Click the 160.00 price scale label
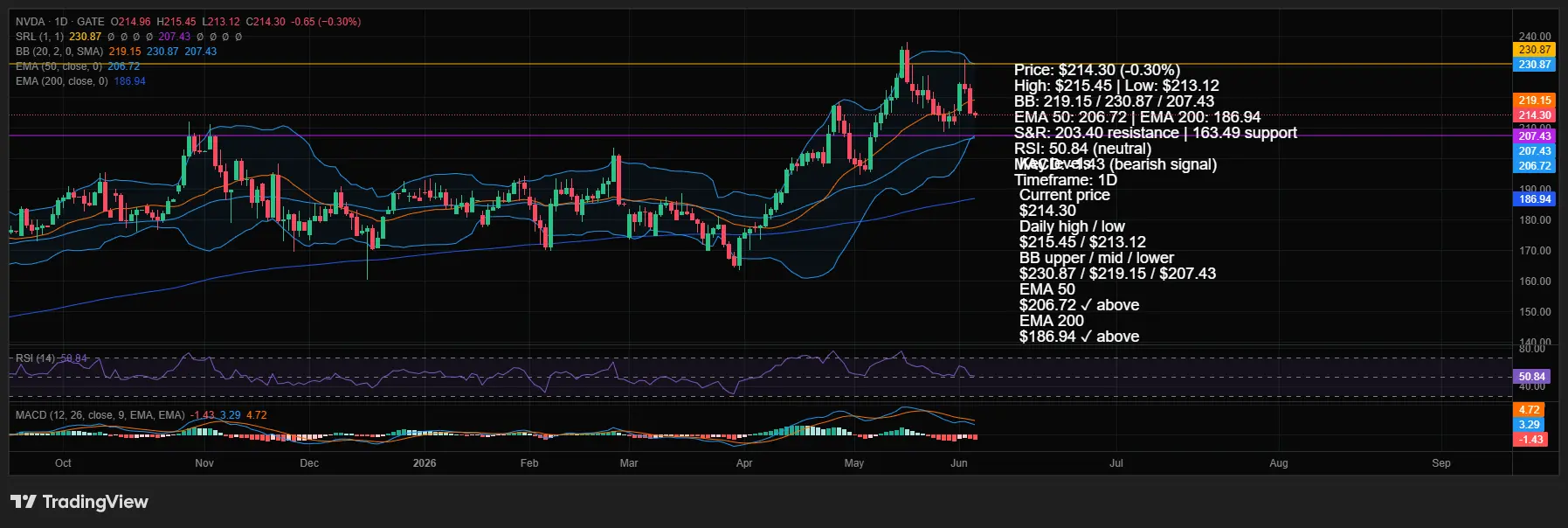 (1535, 281)
